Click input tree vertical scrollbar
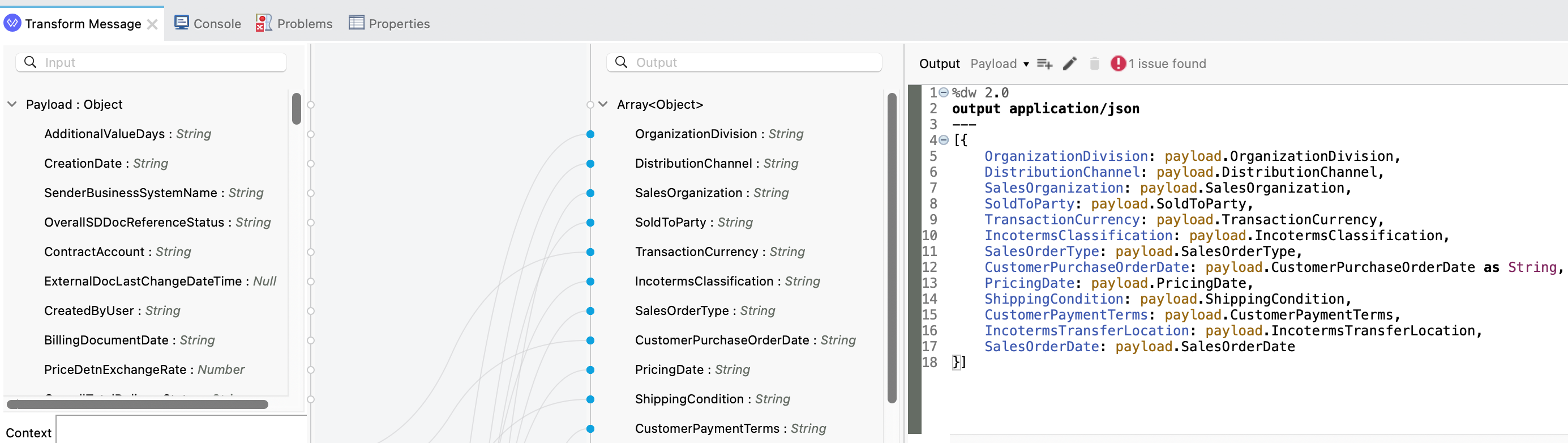1568x443 pixels. click(x=297, y=108)
